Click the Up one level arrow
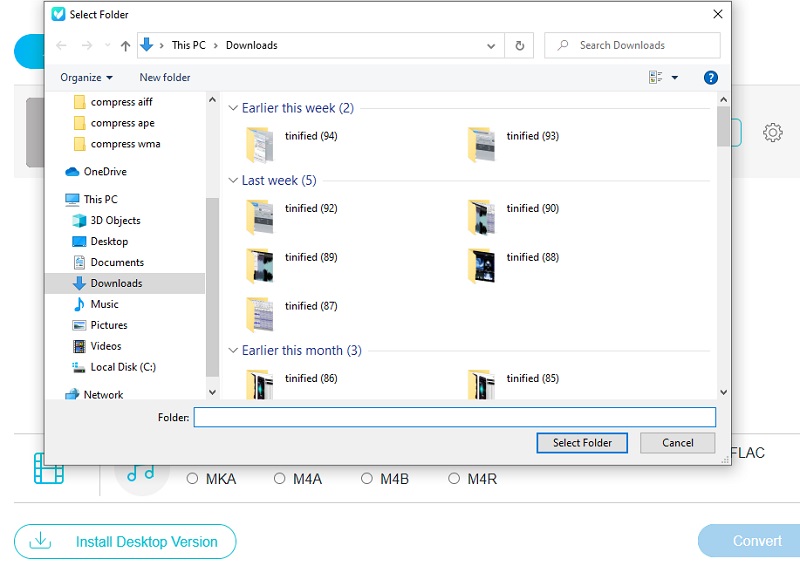Viewport: 800px width, 586px height. pyautogui.click(x=125, y=46)
